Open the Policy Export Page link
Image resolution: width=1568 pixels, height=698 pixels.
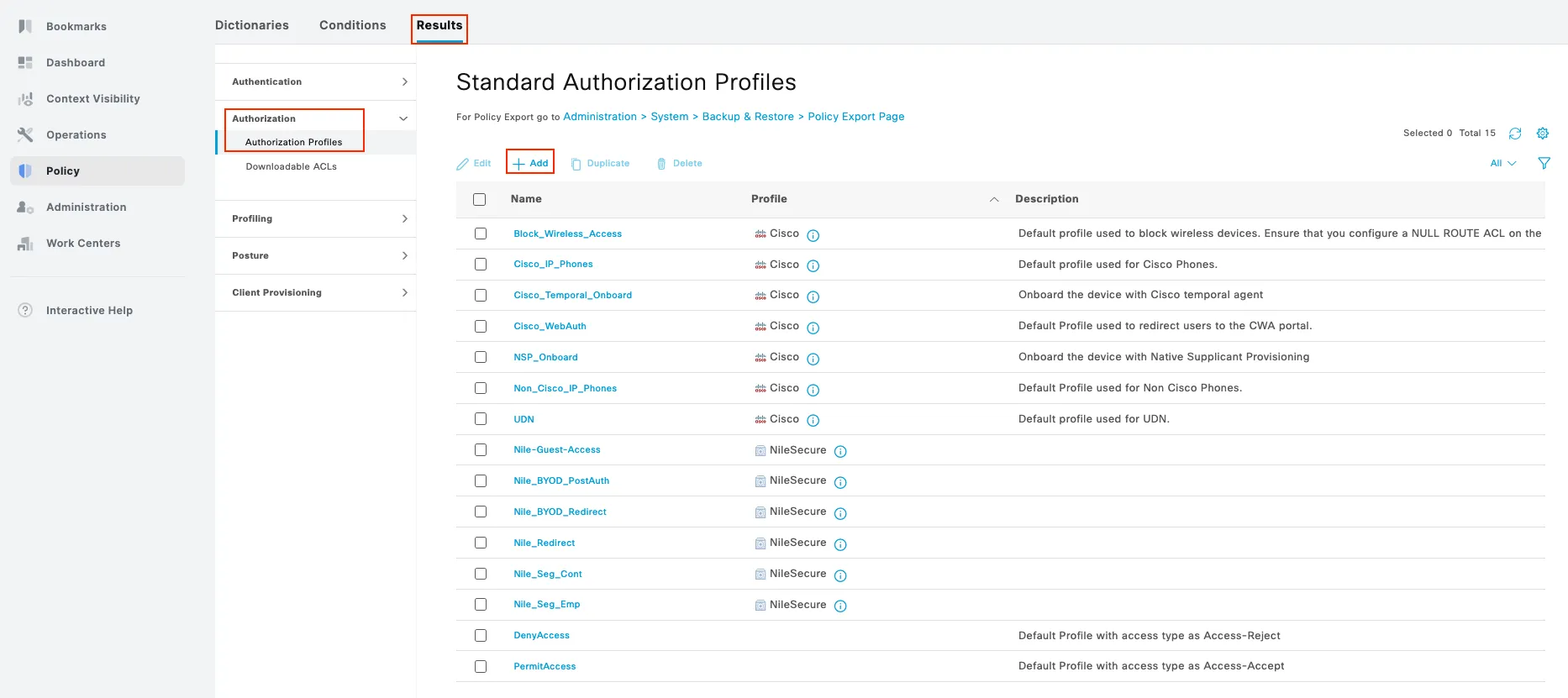pyautogui.click(x=856, y=117)
